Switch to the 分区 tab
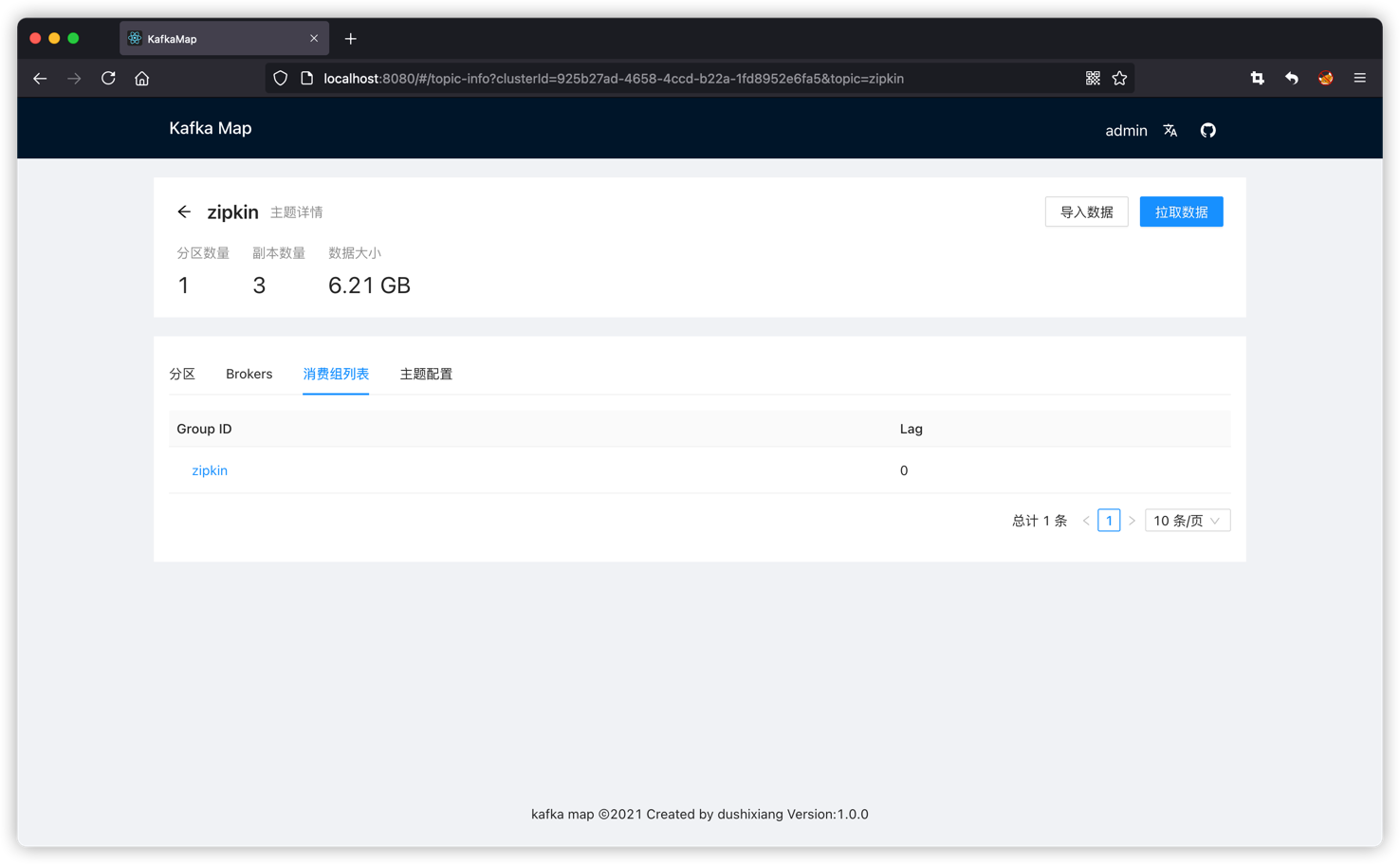Image resolution: width=1400 pixels, height=864 pixels. (x=182, y=374)
